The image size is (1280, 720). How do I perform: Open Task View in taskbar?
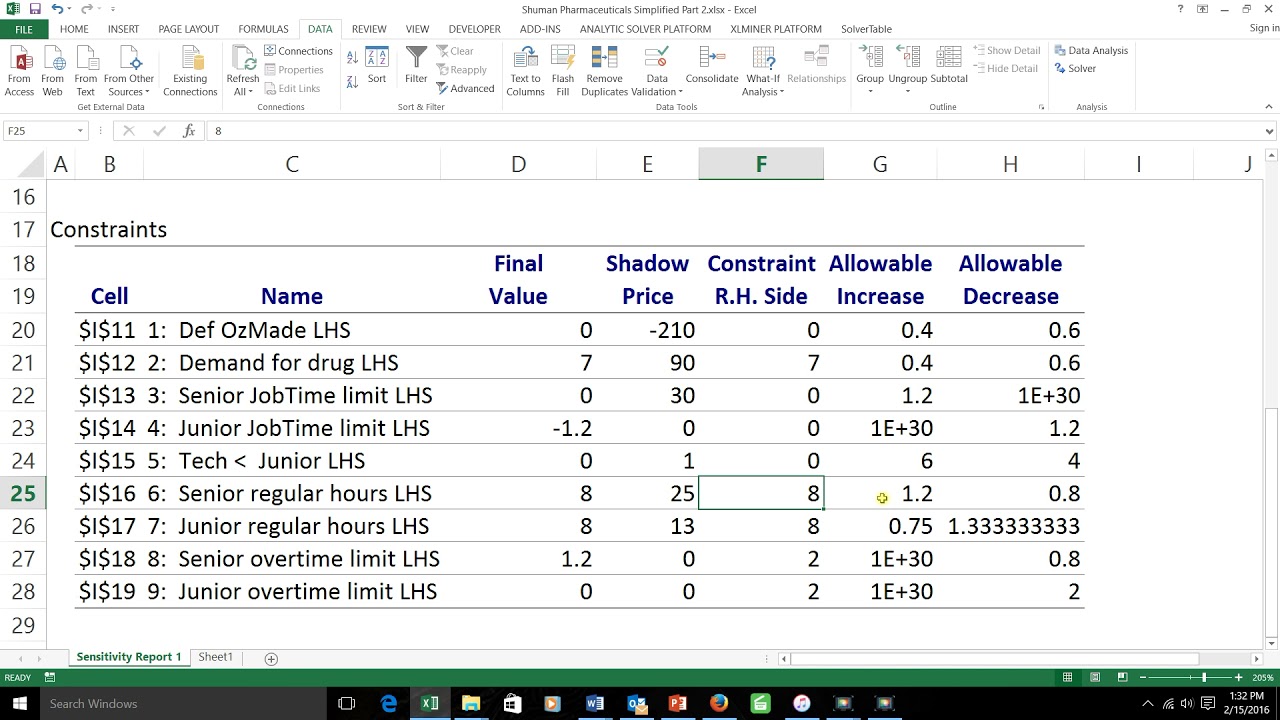pyautogui.click(x=347, y=703)
